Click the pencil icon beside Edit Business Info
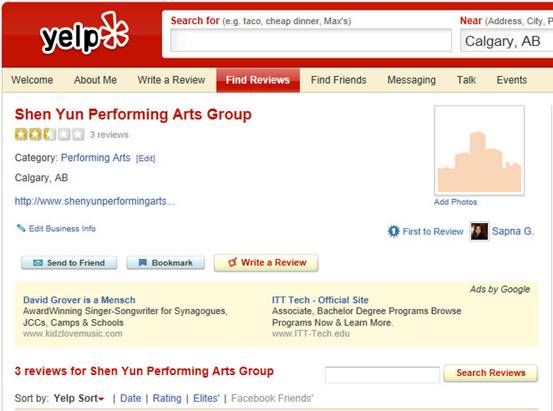Screen dimensions: 553x411 (x=21, y=228)
